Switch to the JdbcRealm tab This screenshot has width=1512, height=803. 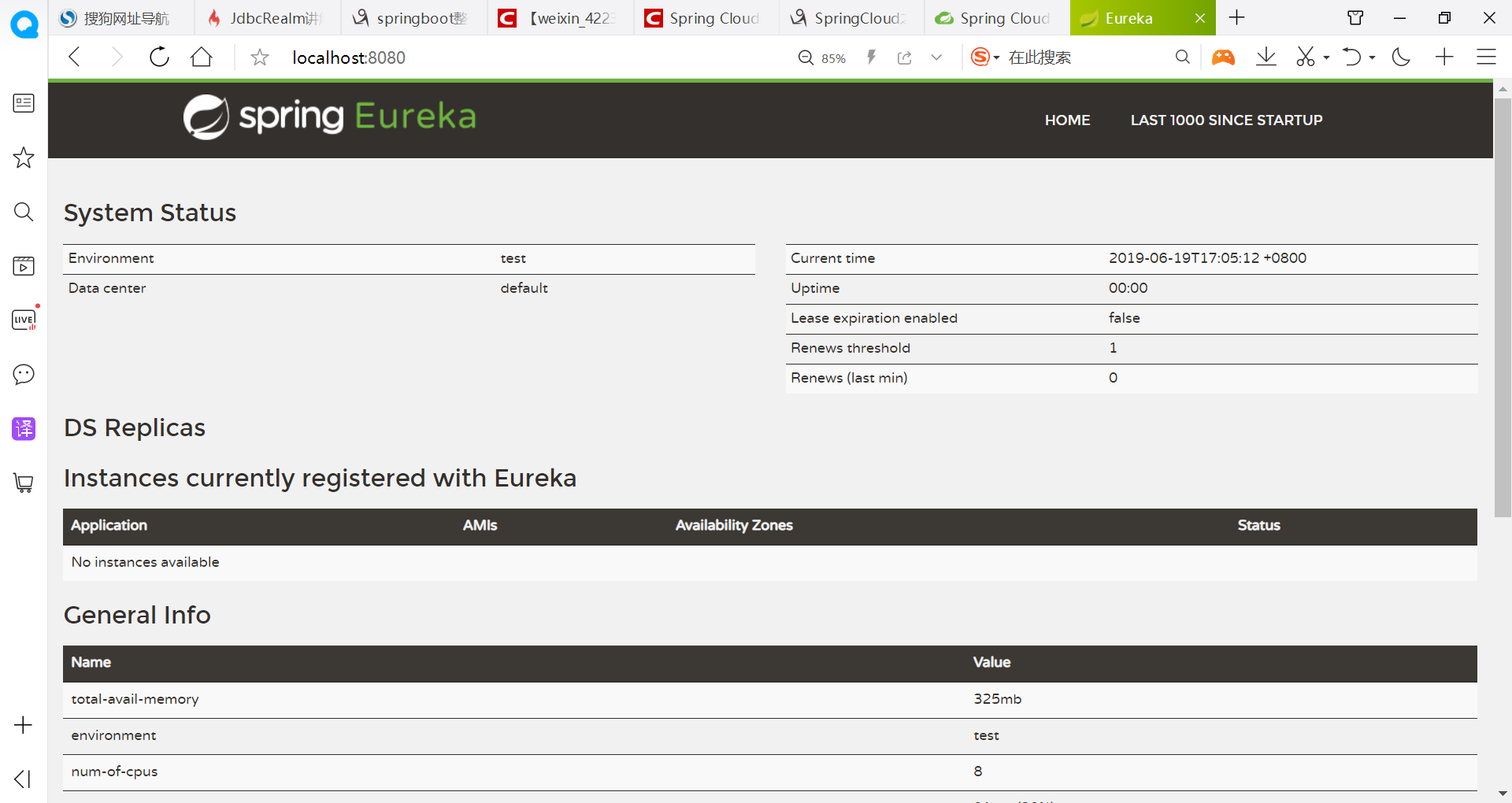[268, 18]
